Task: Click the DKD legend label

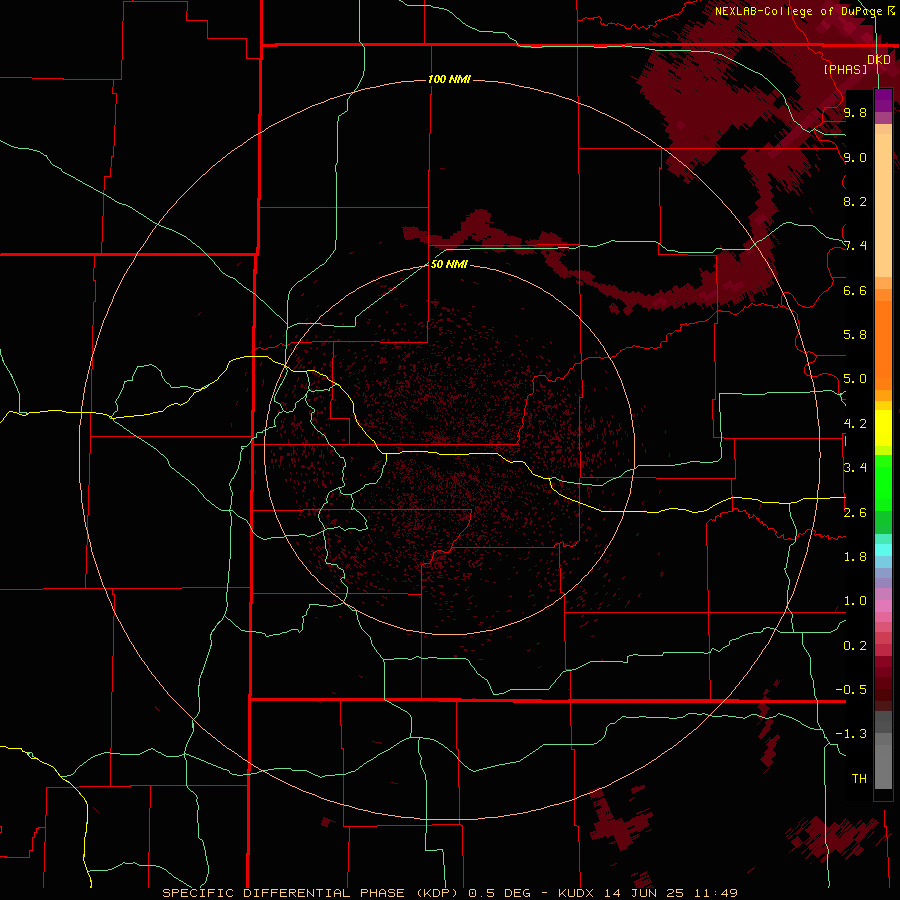Action: tap(879, 59)
